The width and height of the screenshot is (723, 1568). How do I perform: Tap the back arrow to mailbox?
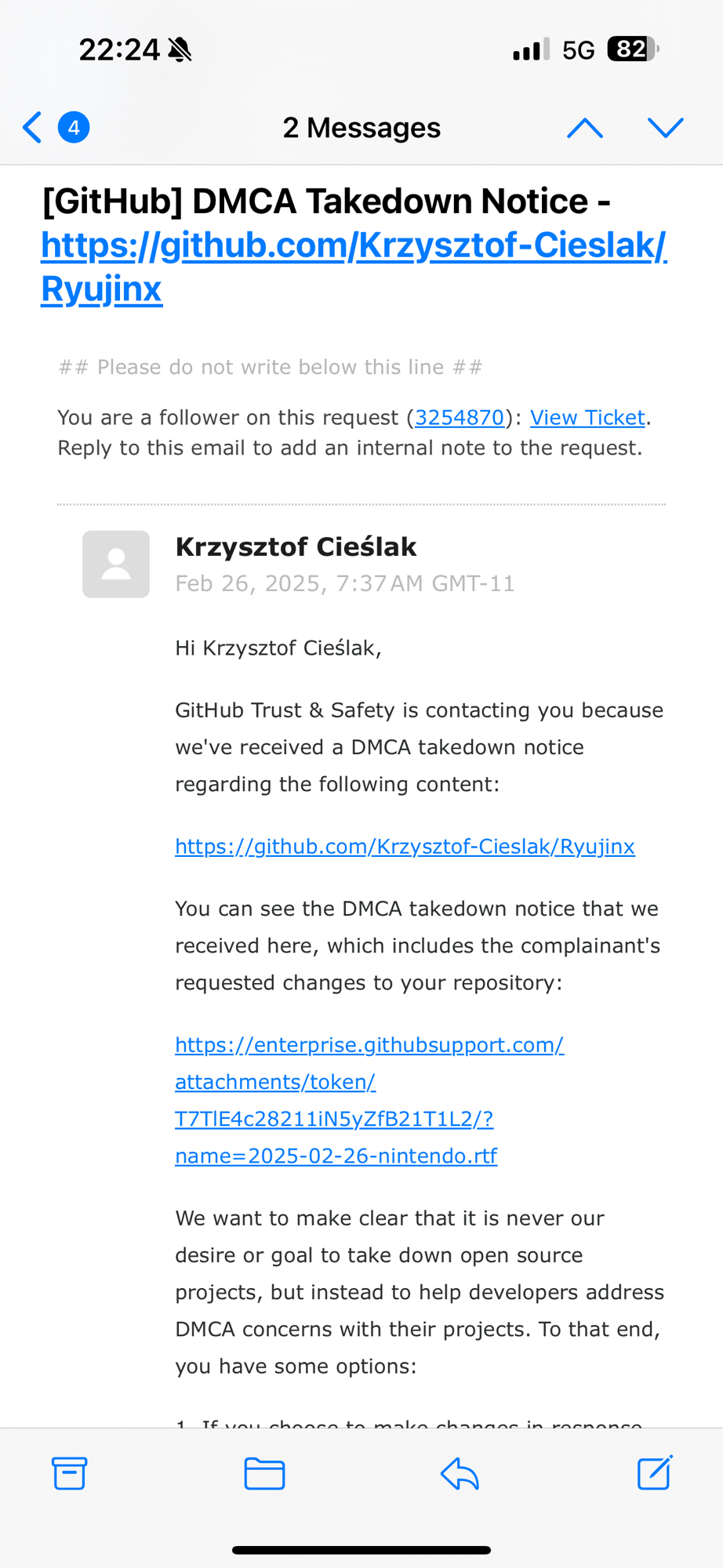[x=32, y=127]
